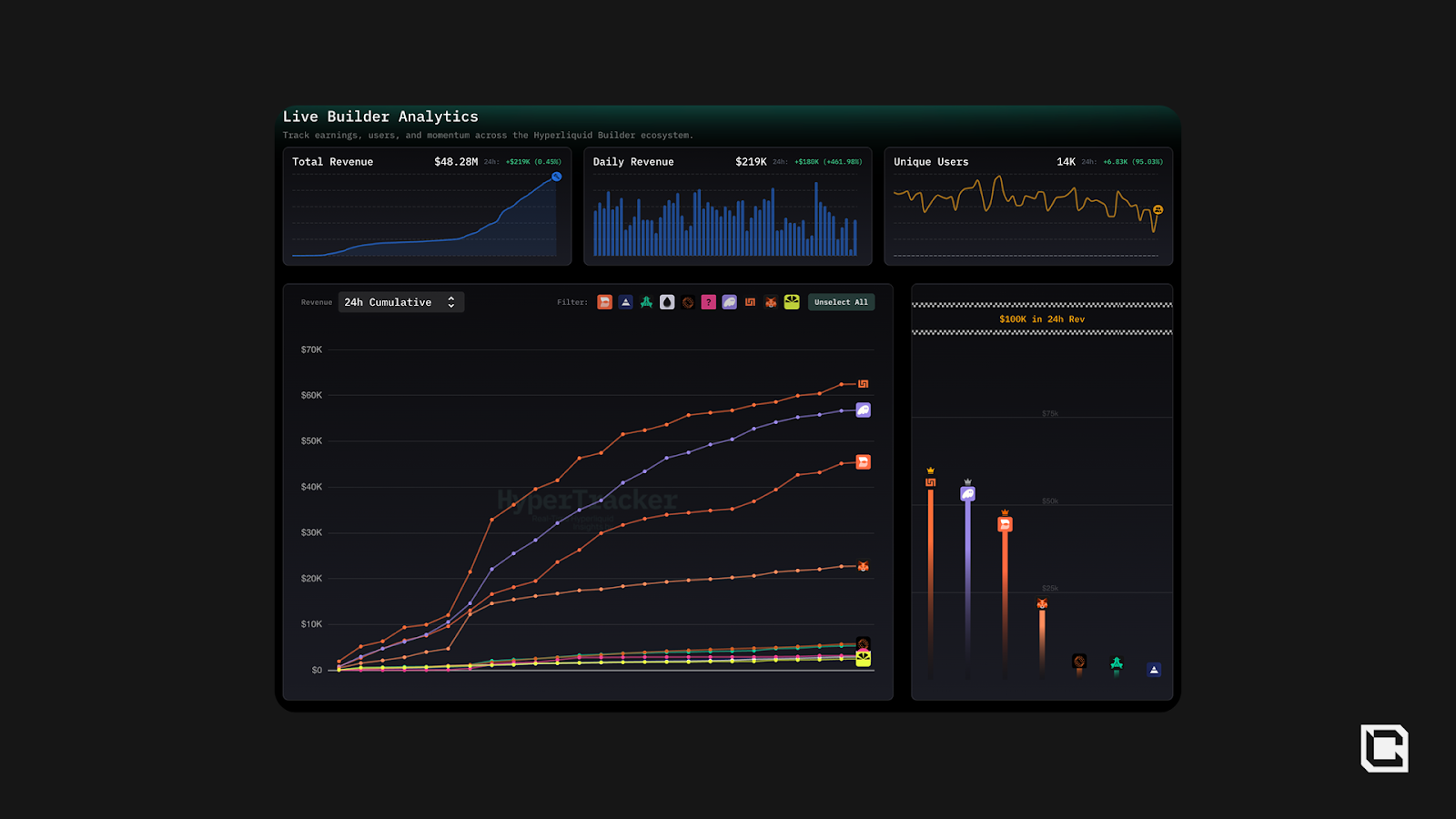Click the black droplet filter icon
This screenshot has height=819, width=1456.
coord(667,302)
